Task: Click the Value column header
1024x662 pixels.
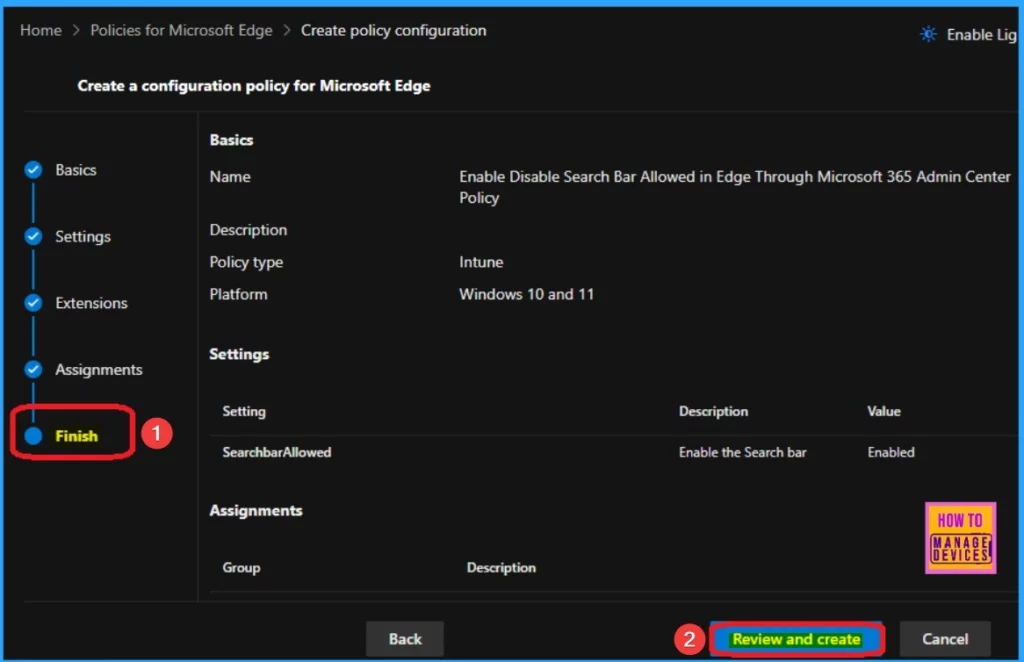Action: point(884,411)
